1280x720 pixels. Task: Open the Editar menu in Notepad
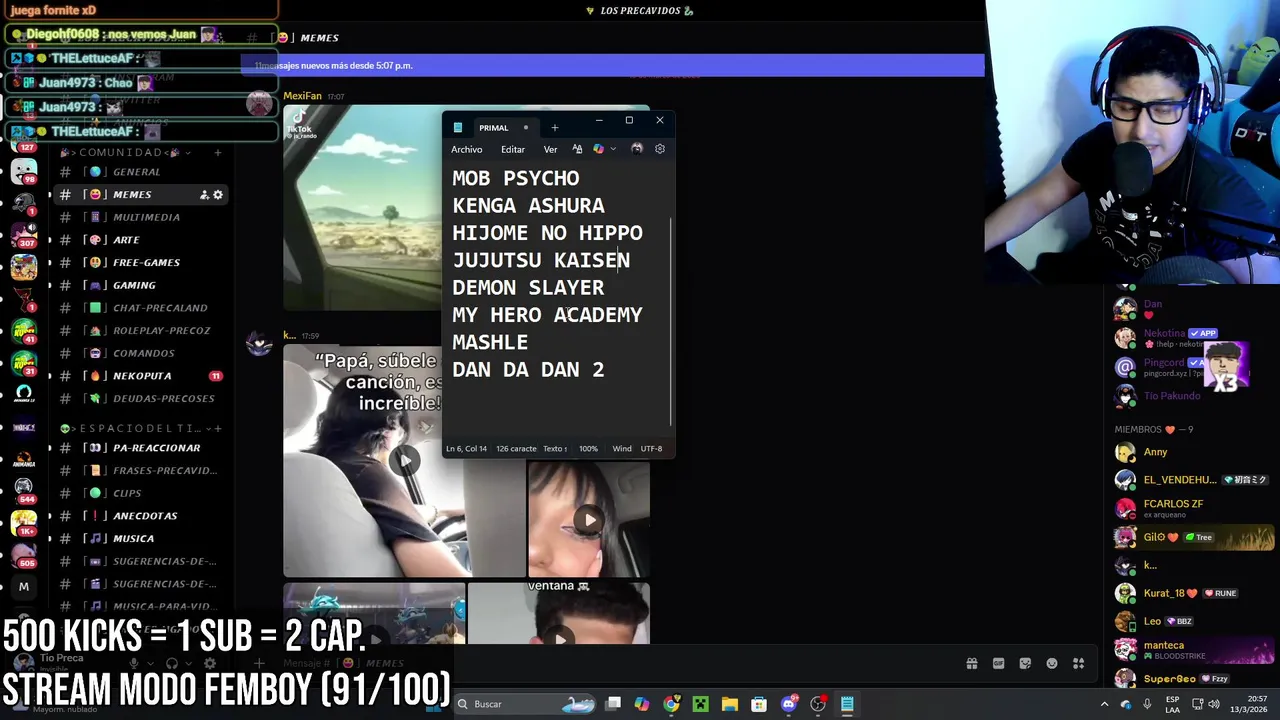point(513,149)
